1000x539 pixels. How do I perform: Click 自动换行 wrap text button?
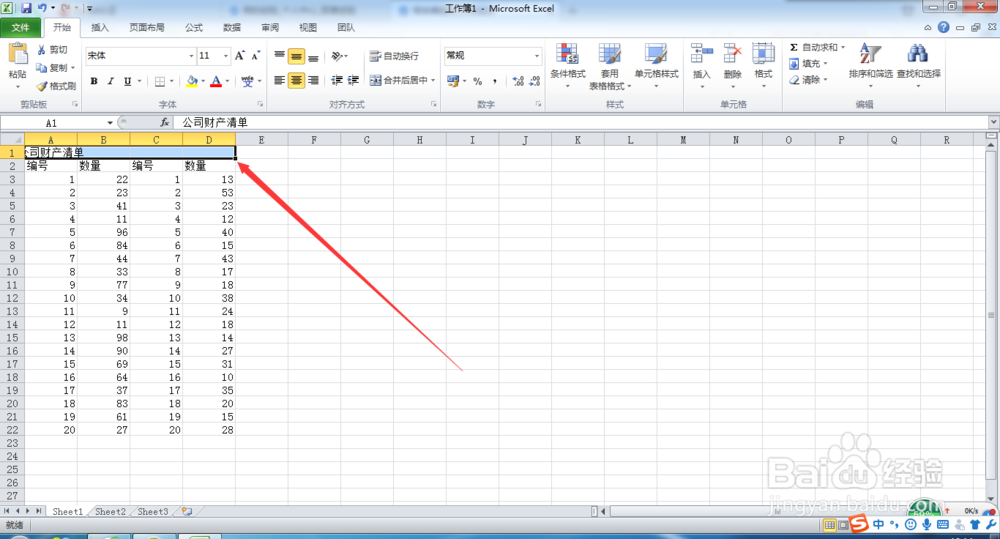[394, 56]
